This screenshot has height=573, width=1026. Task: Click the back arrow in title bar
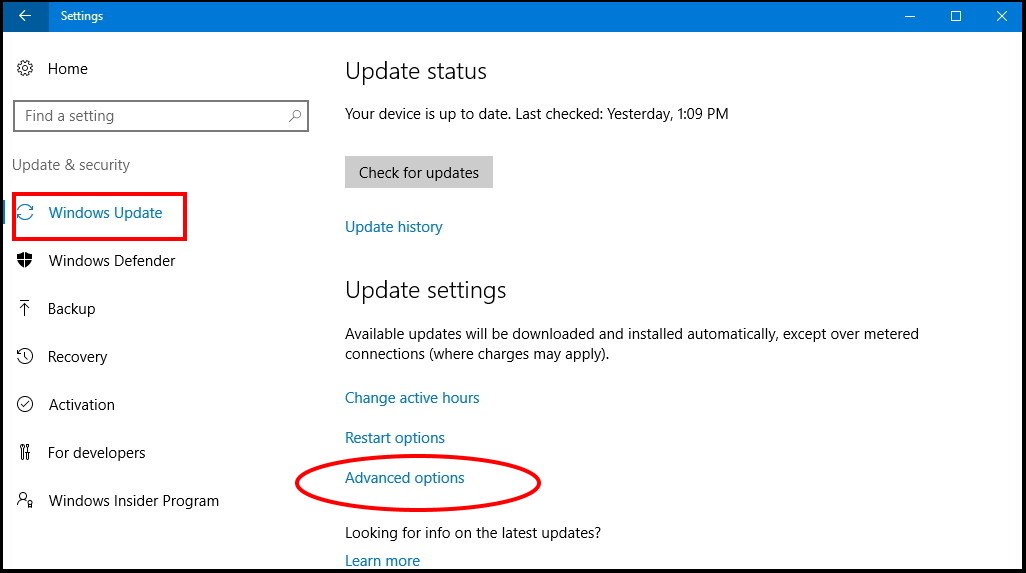pyautogui.click(x=25, y=16)
